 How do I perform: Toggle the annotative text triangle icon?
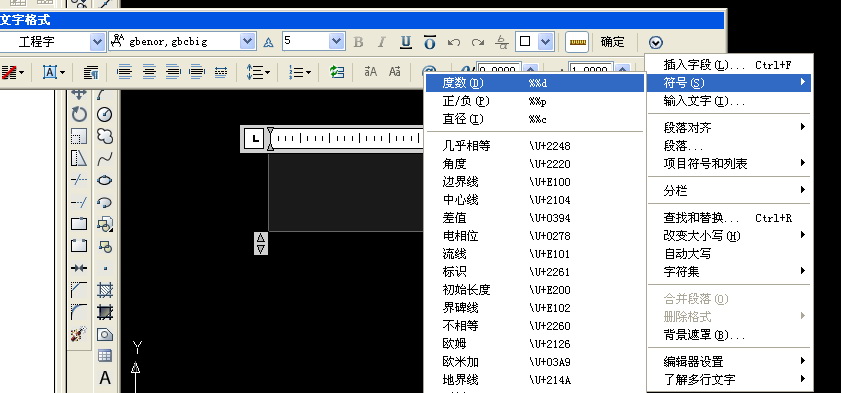[269, 42]
